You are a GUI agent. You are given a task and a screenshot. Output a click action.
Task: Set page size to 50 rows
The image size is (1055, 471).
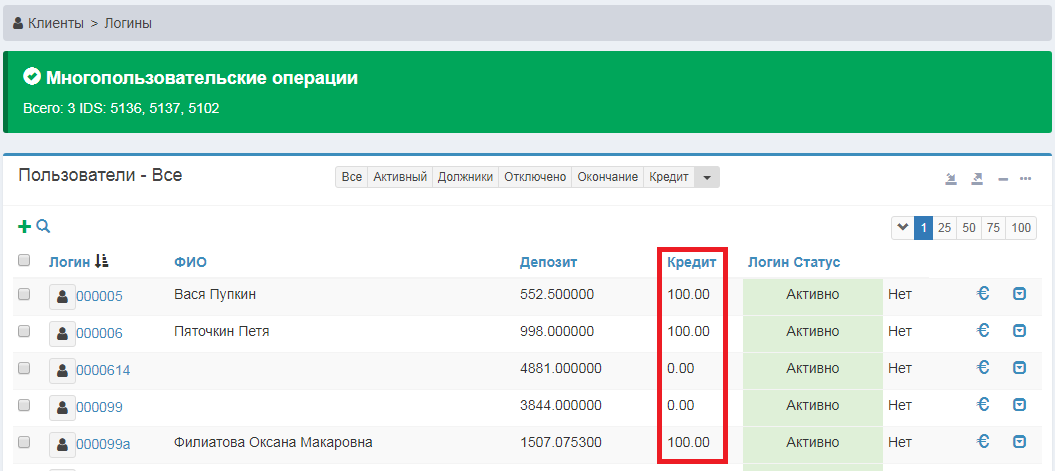pos(968,227)
